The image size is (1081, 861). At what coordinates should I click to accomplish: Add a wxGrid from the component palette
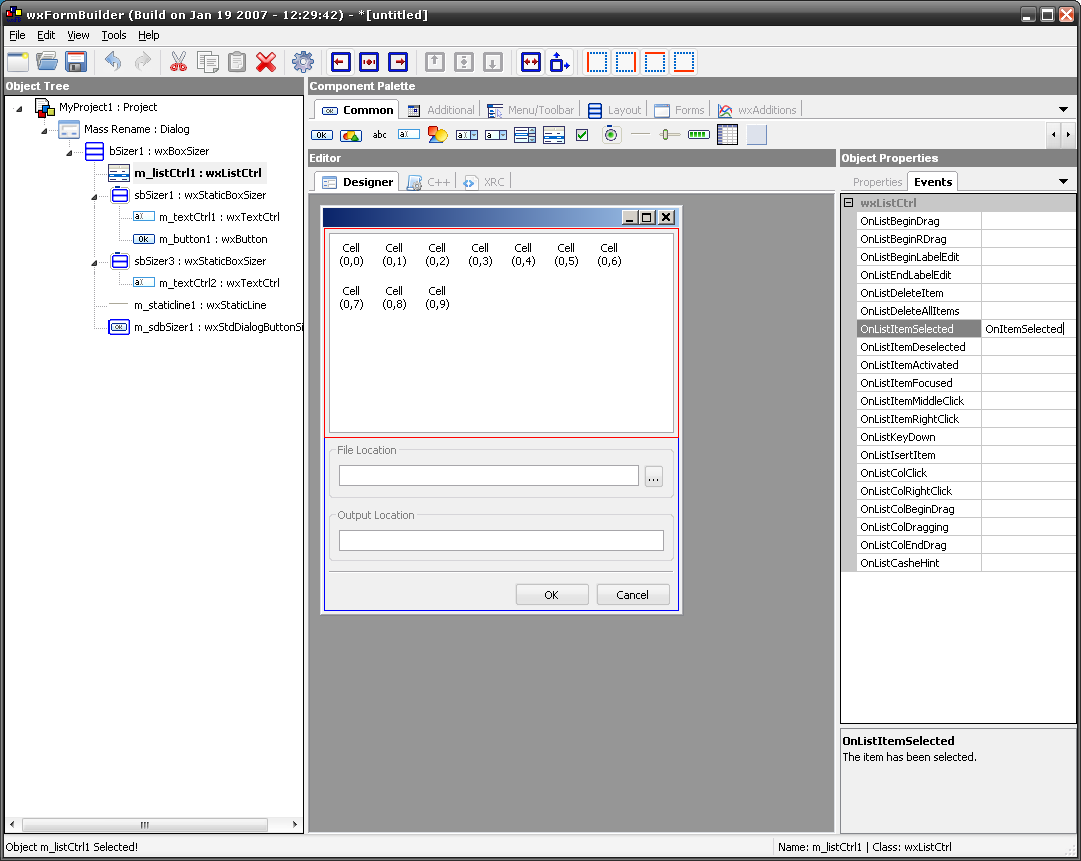(728, 135)
